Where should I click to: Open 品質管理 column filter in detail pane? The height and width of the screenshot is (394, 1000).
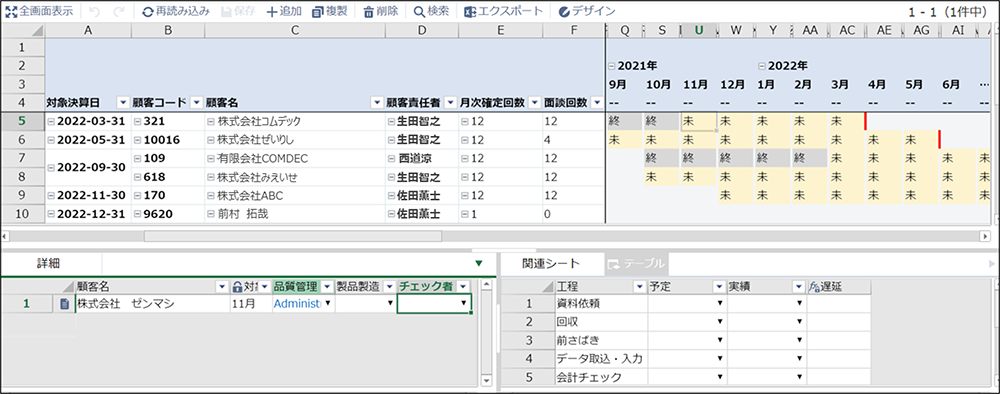click(327, 286)
